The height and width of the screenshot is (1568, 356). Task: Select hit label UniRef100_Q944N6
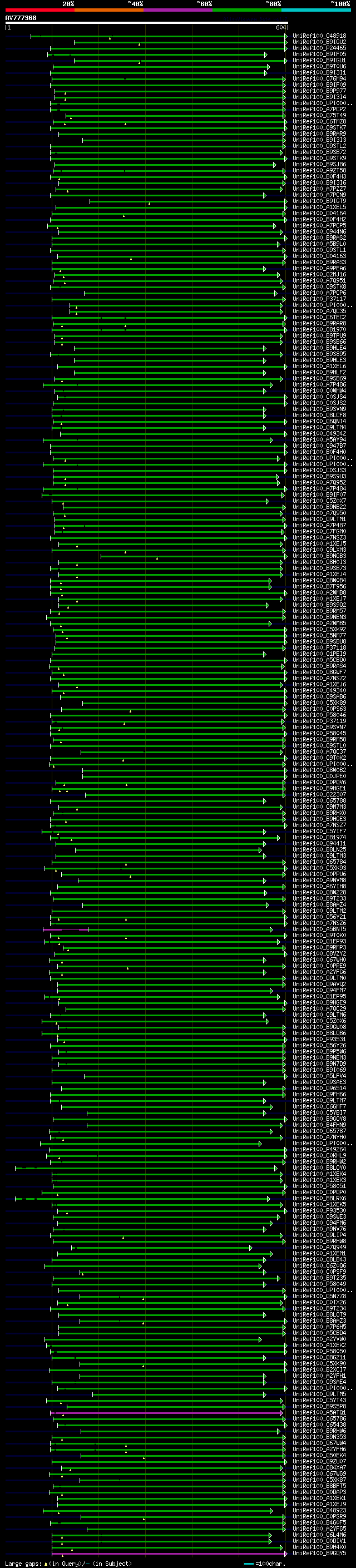coord(319,231)
